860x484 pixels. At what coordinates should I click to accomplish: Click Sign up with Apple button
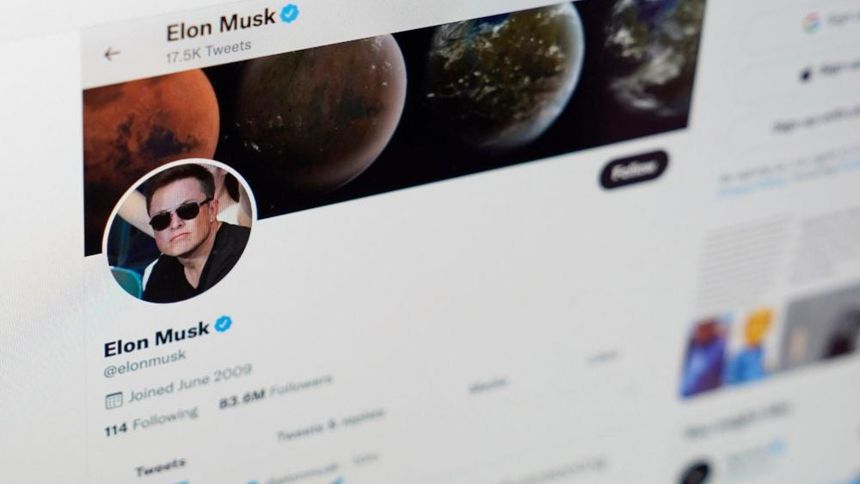831,71
